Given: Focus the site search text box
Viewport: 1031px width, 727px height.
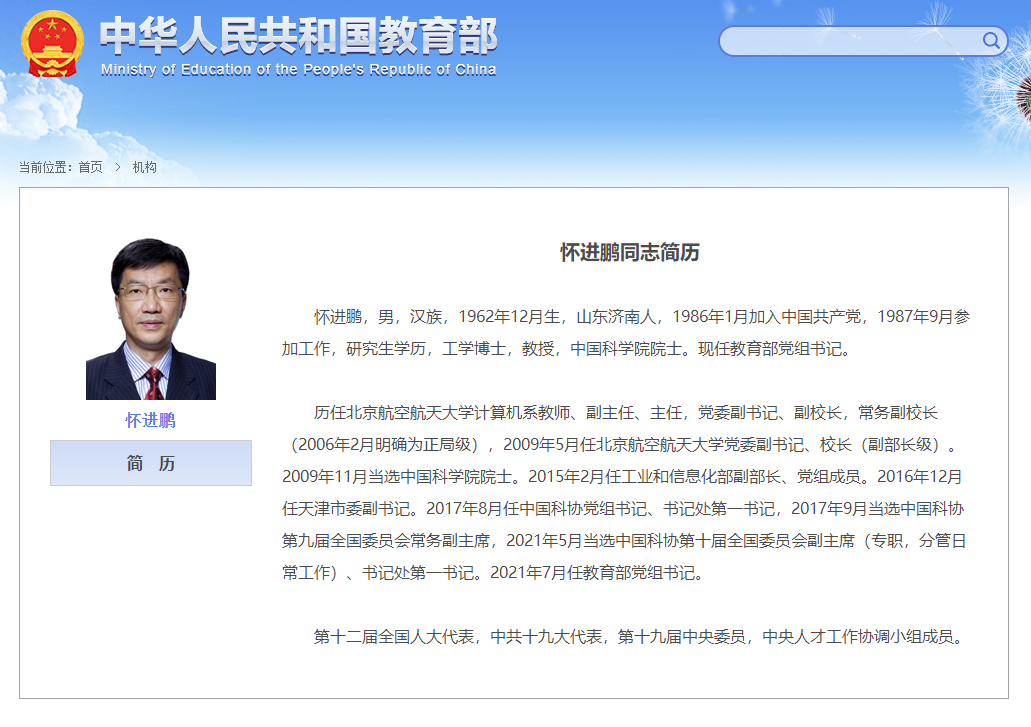Looking at the screenshot, I should [x=850, y=41].
